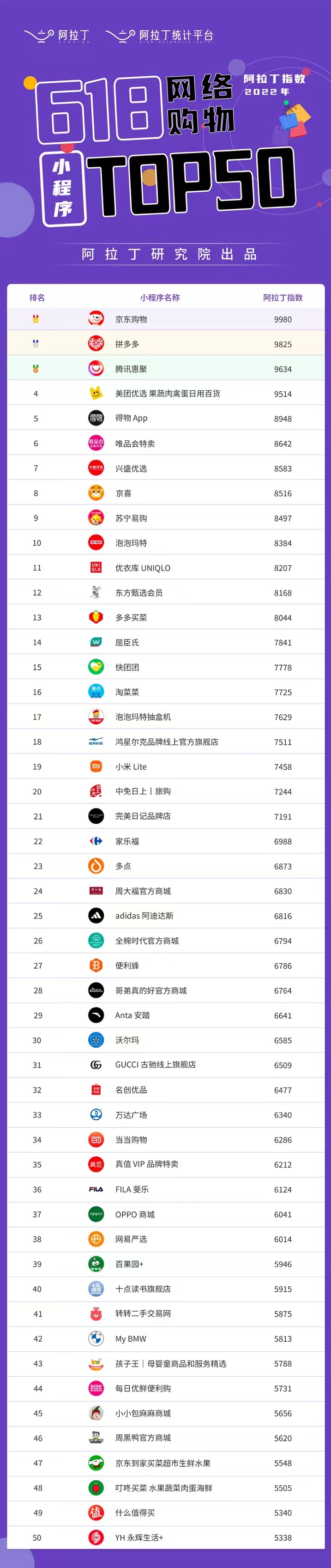The width and height of the screenshot is (331, 1568).
Task: Click the 小程序名称 column header
Action: tap(159, 298)
